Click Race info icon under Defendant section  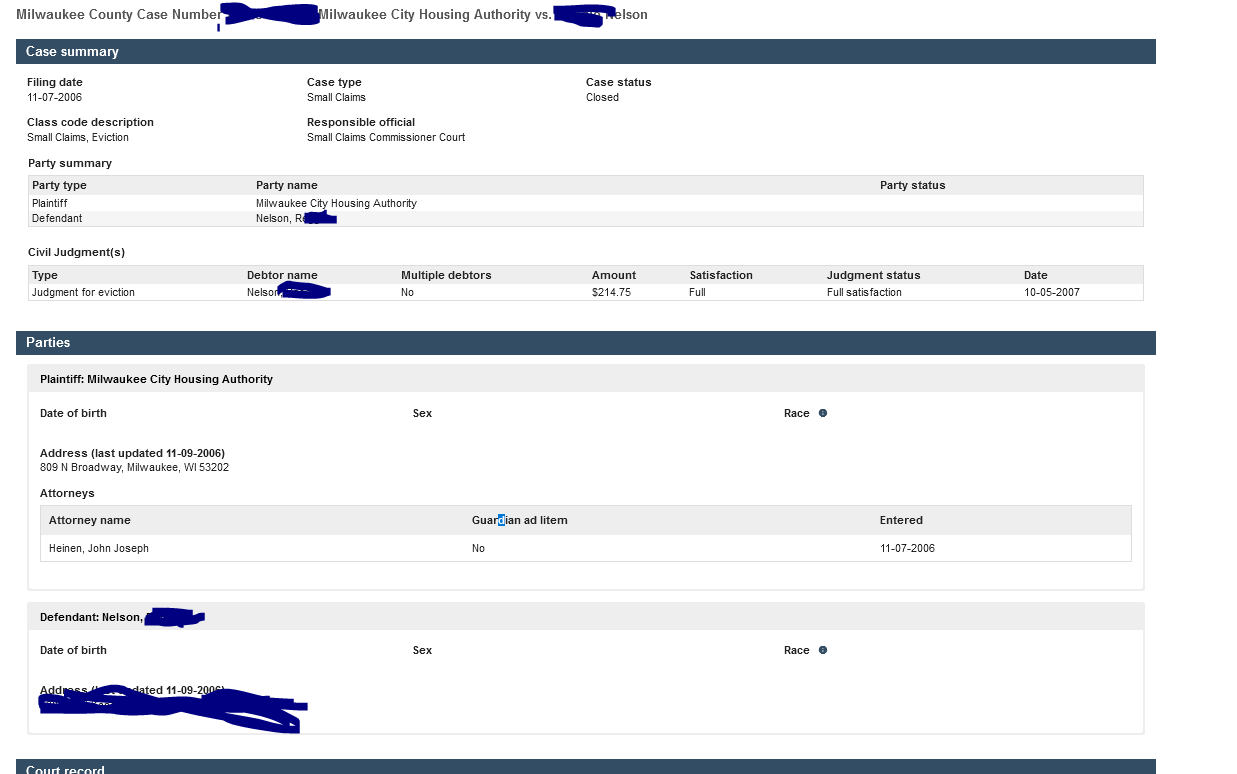[823, 650]
